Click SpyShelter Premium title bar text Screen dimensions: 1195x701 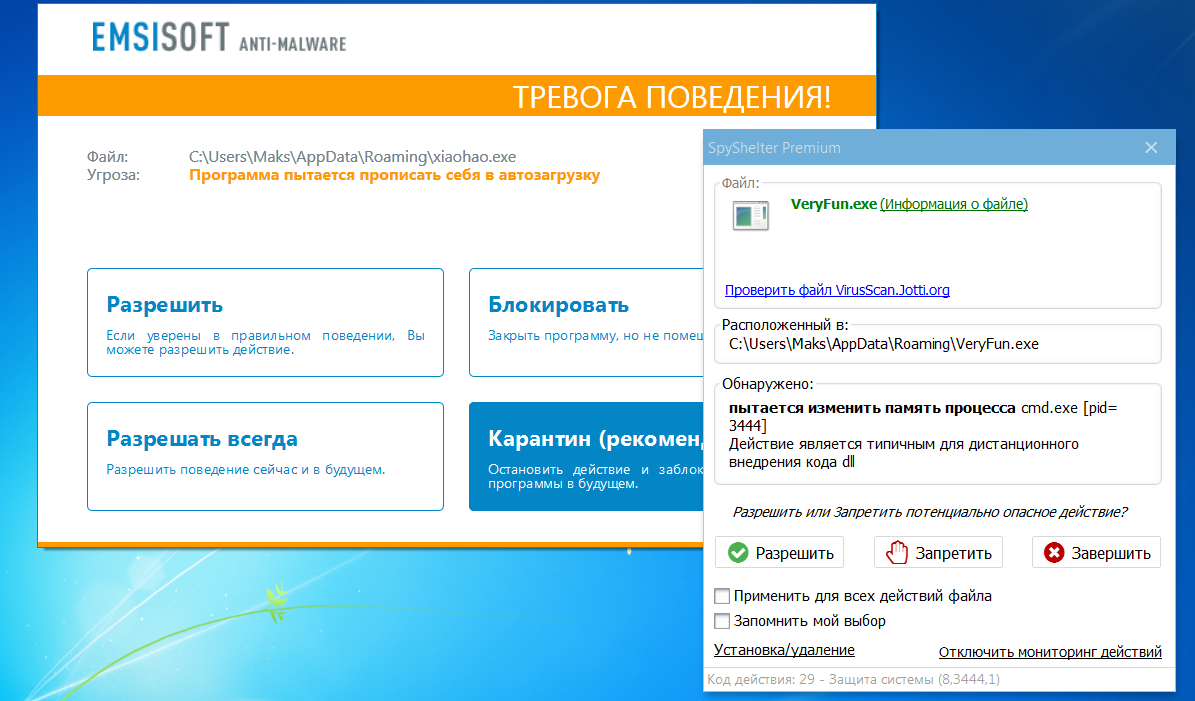tap(774, 148)
